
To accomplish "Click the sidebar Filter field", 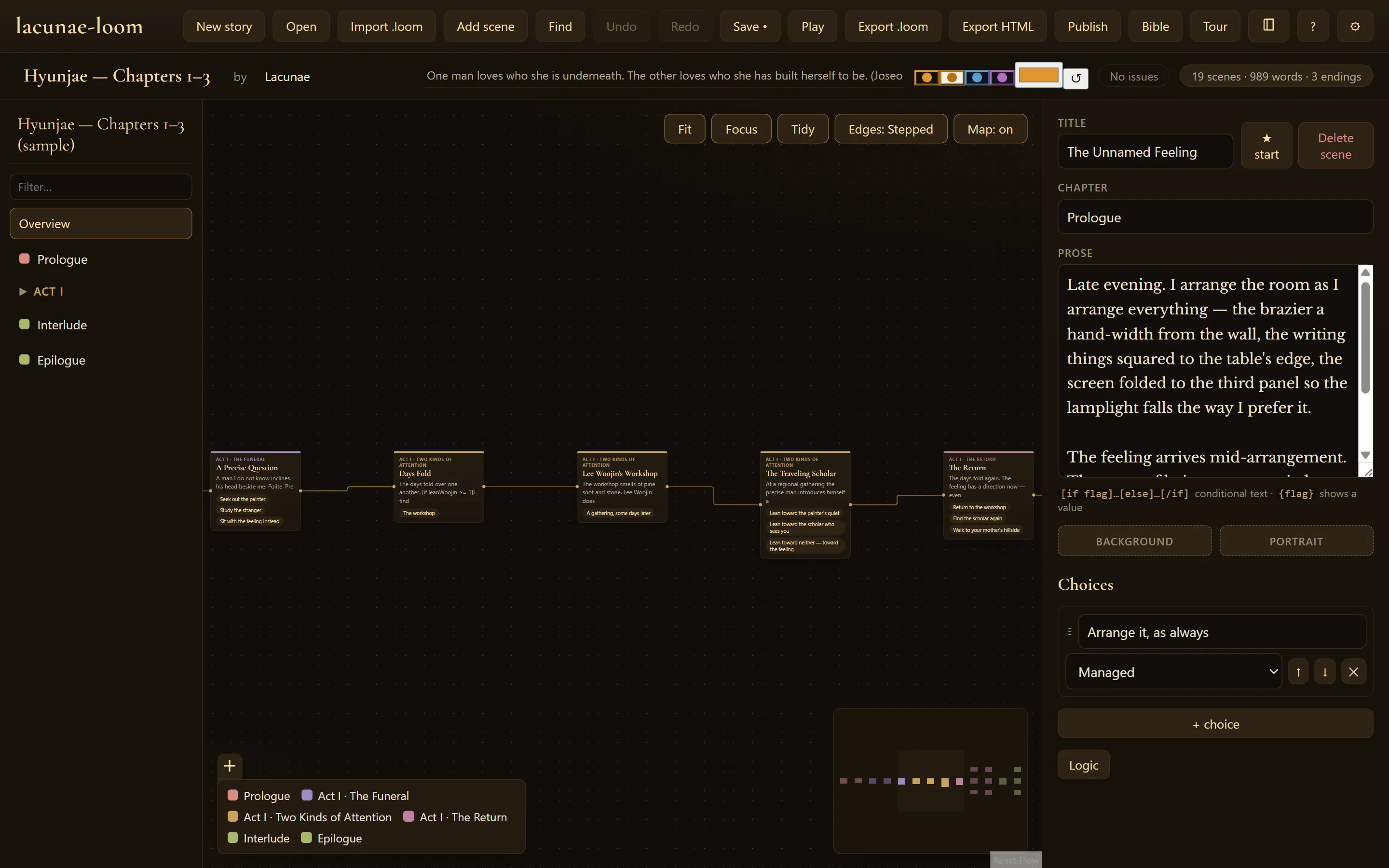I will pos(100,187).
